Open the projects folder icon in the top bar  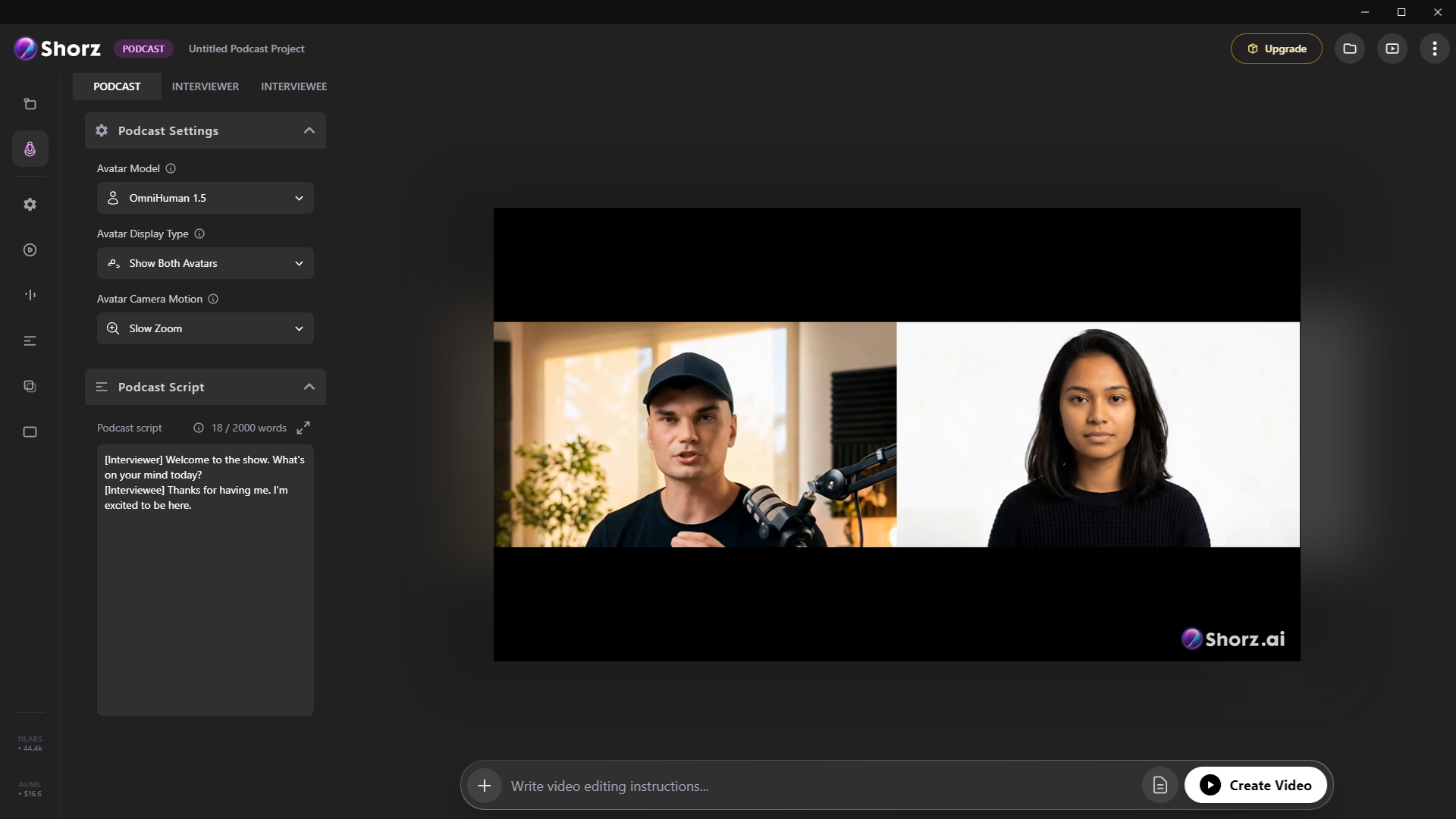coord(1349,48)
